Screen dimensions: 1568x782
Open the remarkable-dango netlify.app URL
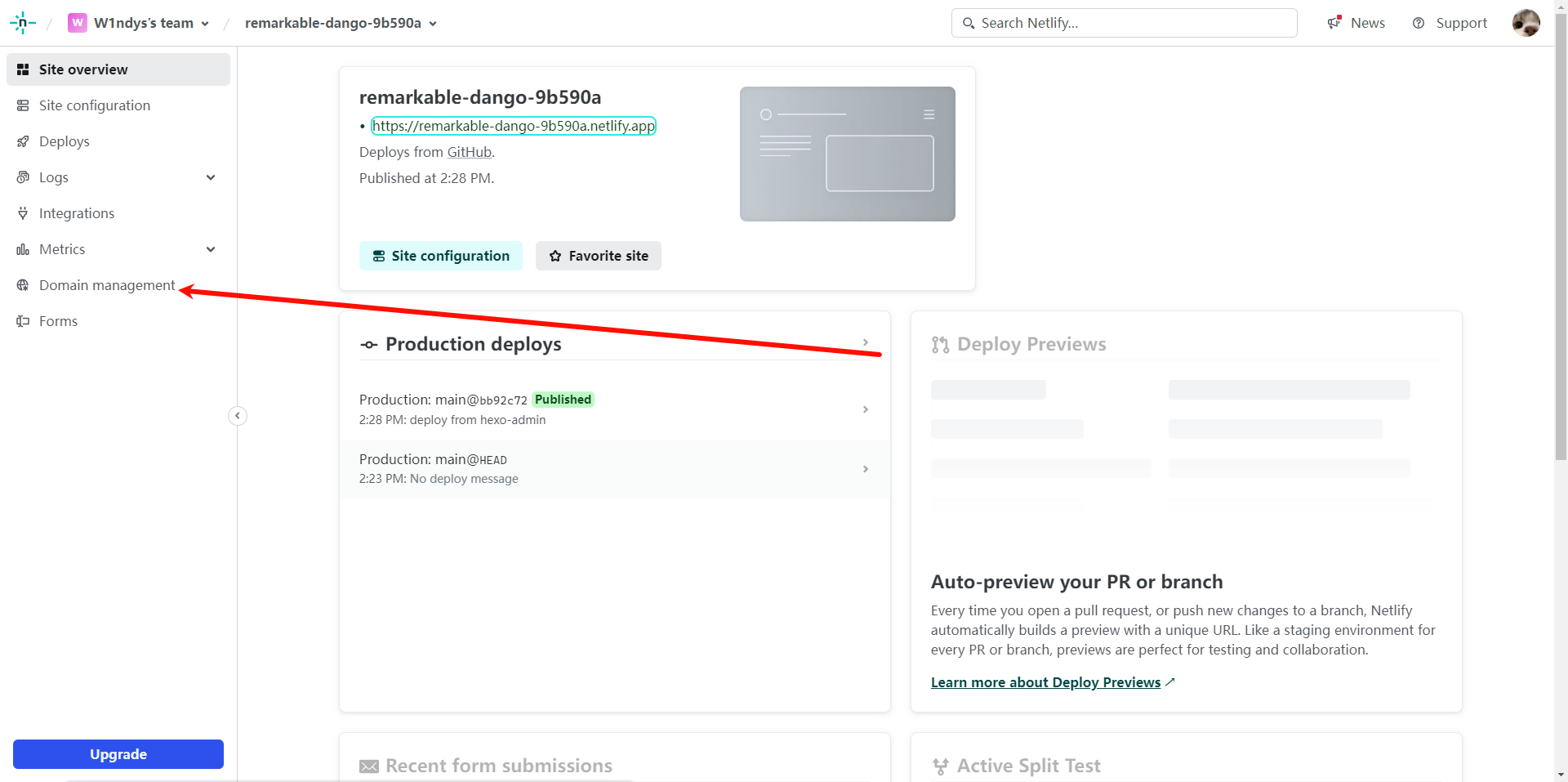click(514, 126)
